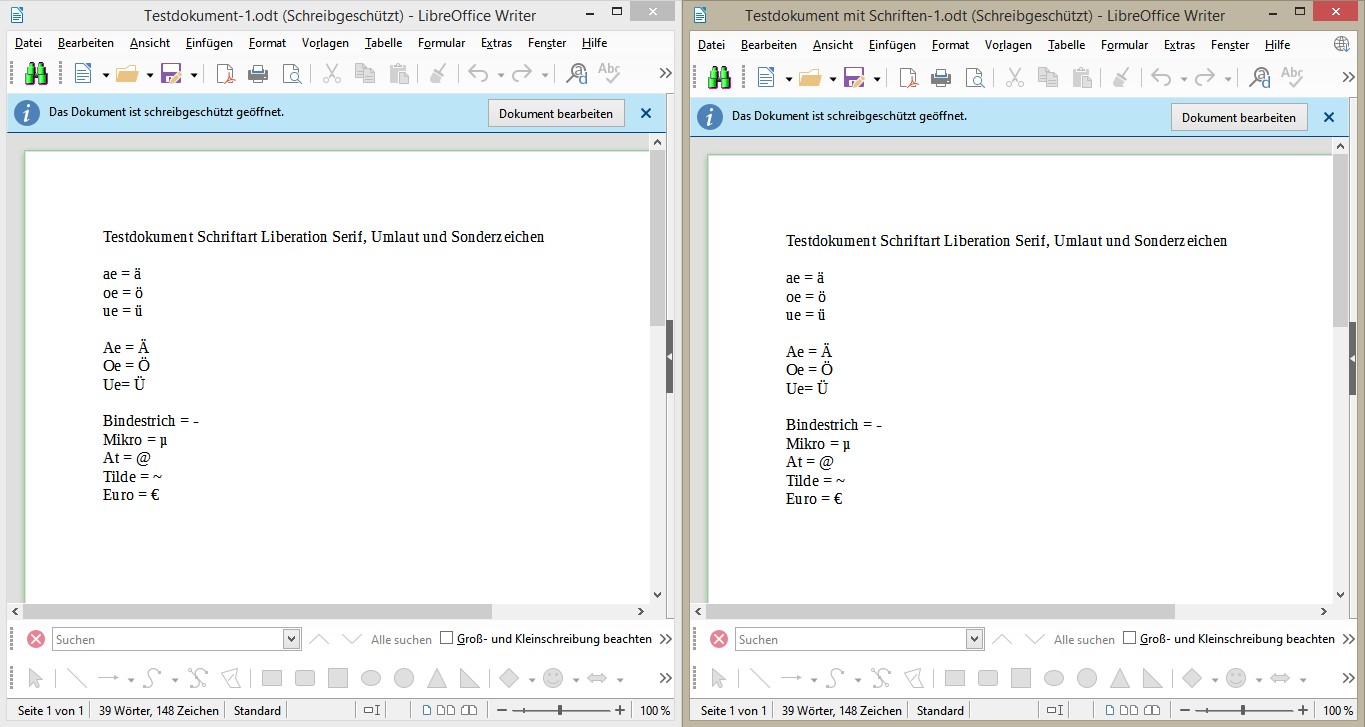This screenshot has width=1365, height=727.
Task: Dismiss read-only infobar in Schriften-1 window
Action: tap(1329, 117)
